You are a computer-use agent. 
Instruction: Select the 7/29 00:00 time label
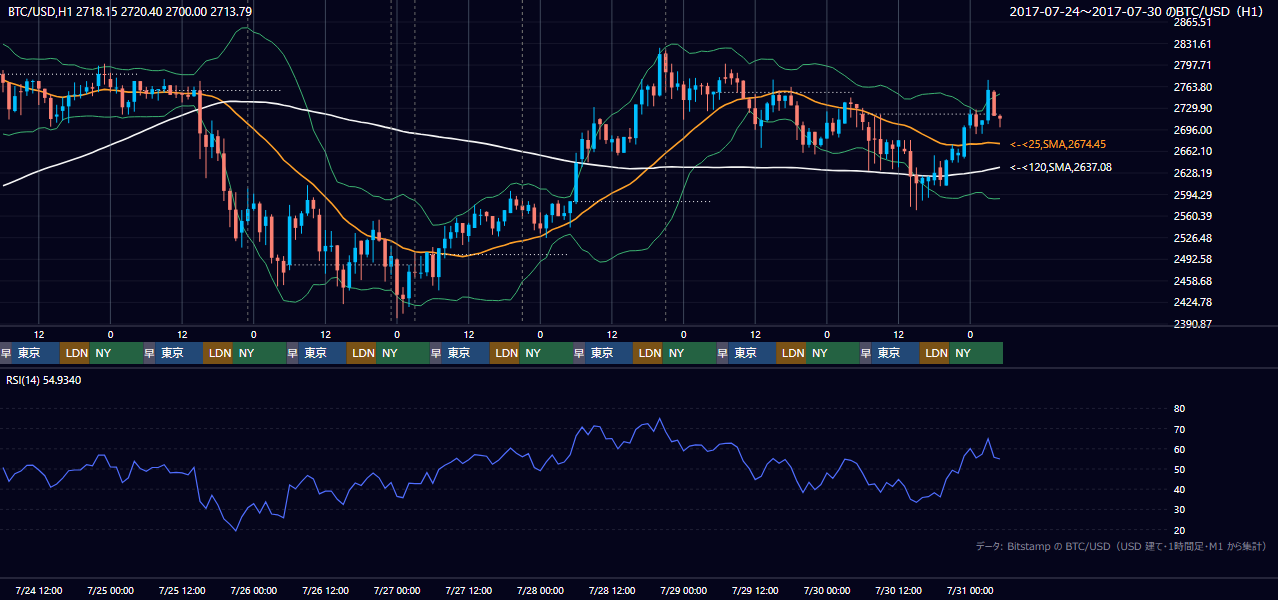[684, 590]
